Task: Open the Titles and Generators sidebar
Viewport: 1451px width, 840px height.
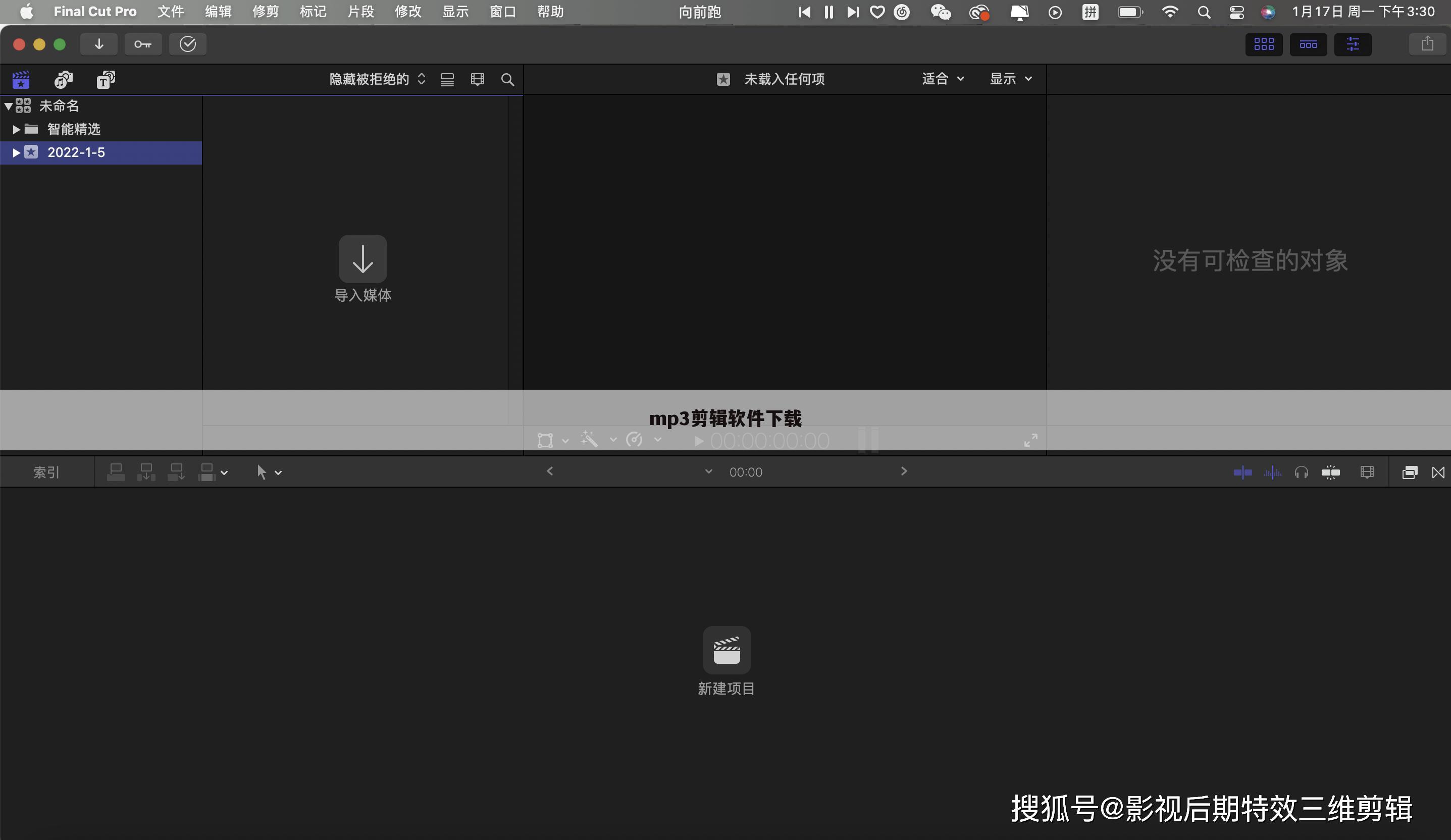Action: coord(106,79)
